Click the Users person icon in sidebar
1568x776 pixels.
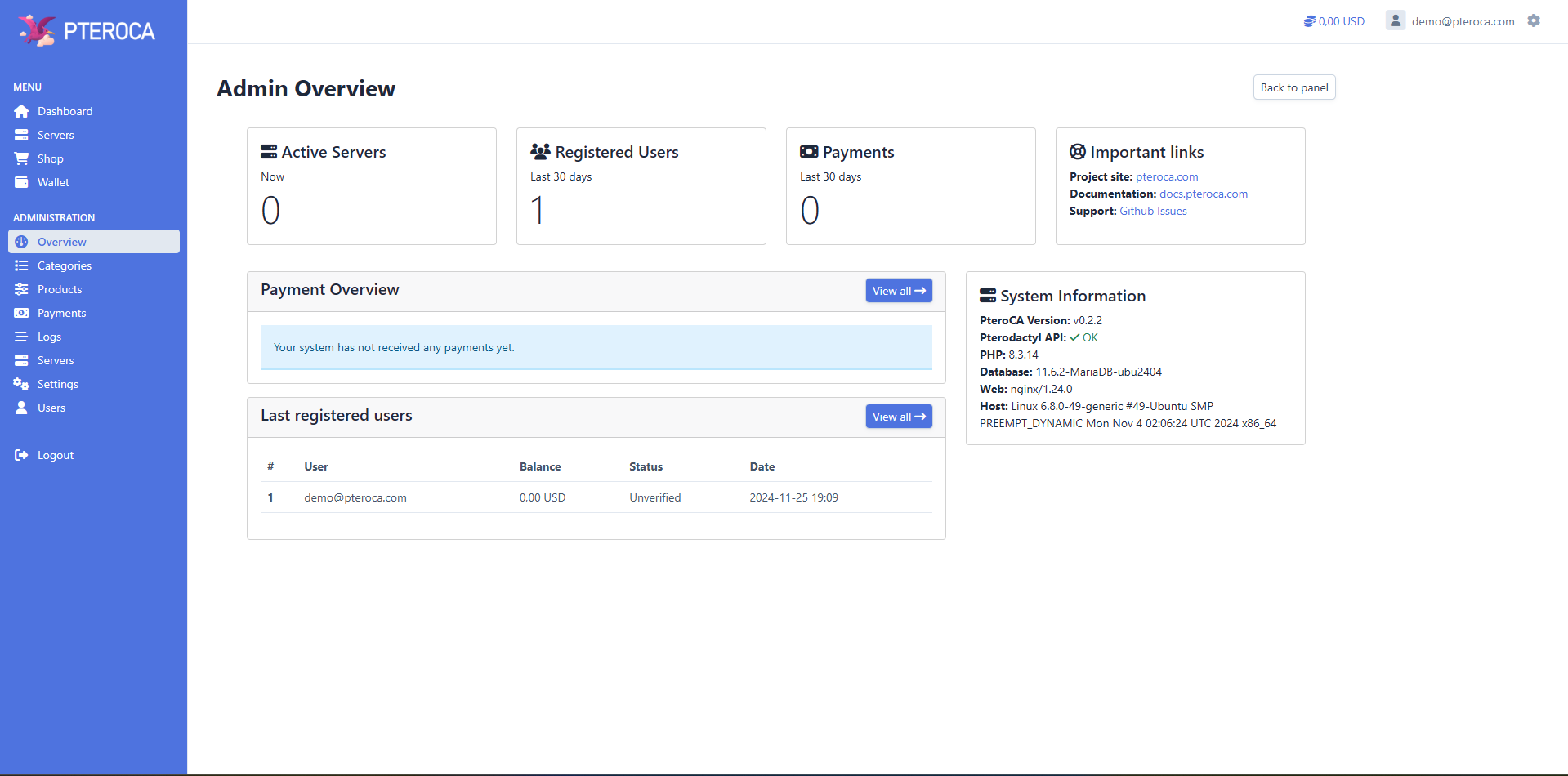[21, 408]
